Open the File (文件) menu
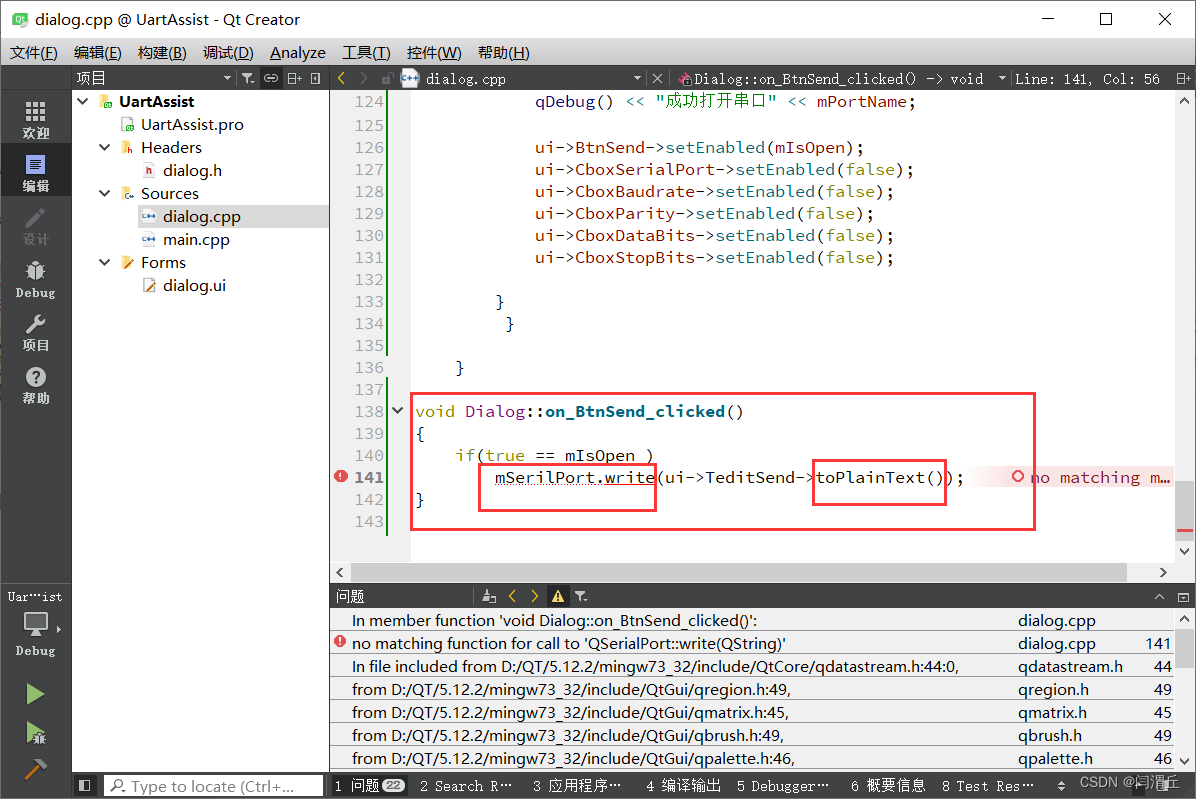 [x=34, y=53]
